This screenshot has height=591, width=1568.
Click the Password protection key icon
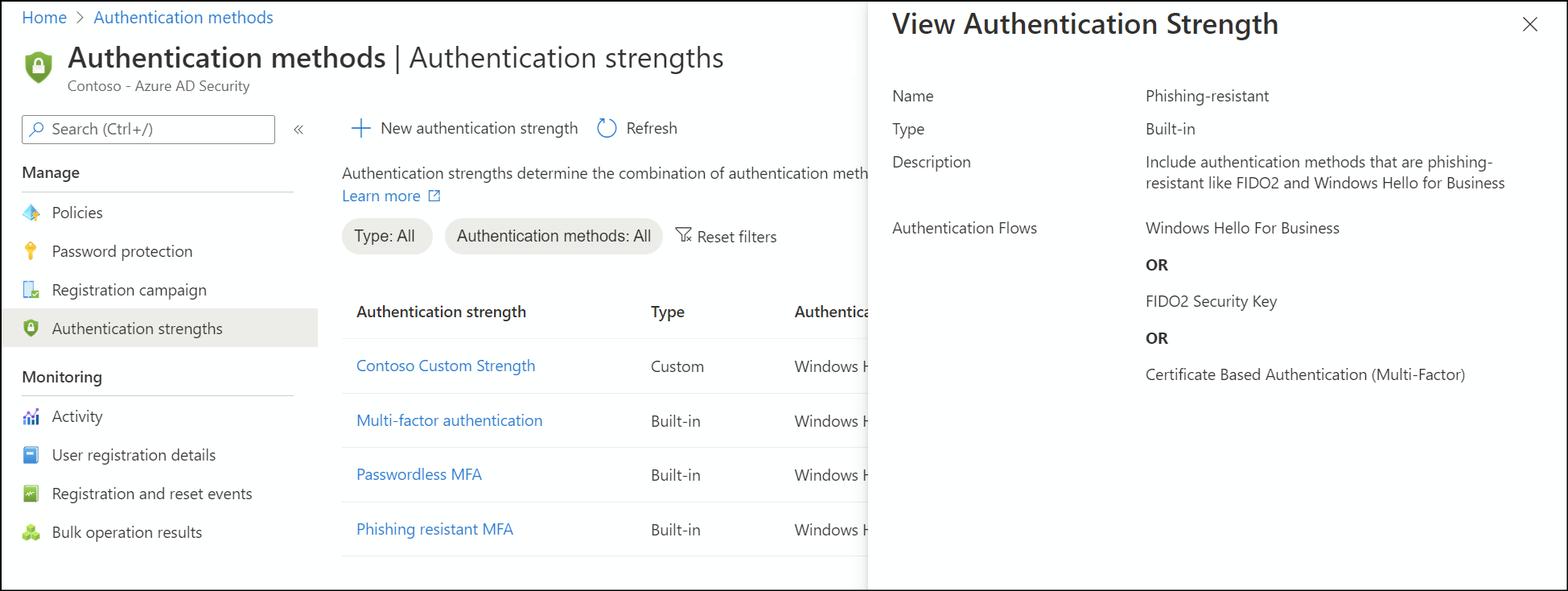click(x=31, y=251)
